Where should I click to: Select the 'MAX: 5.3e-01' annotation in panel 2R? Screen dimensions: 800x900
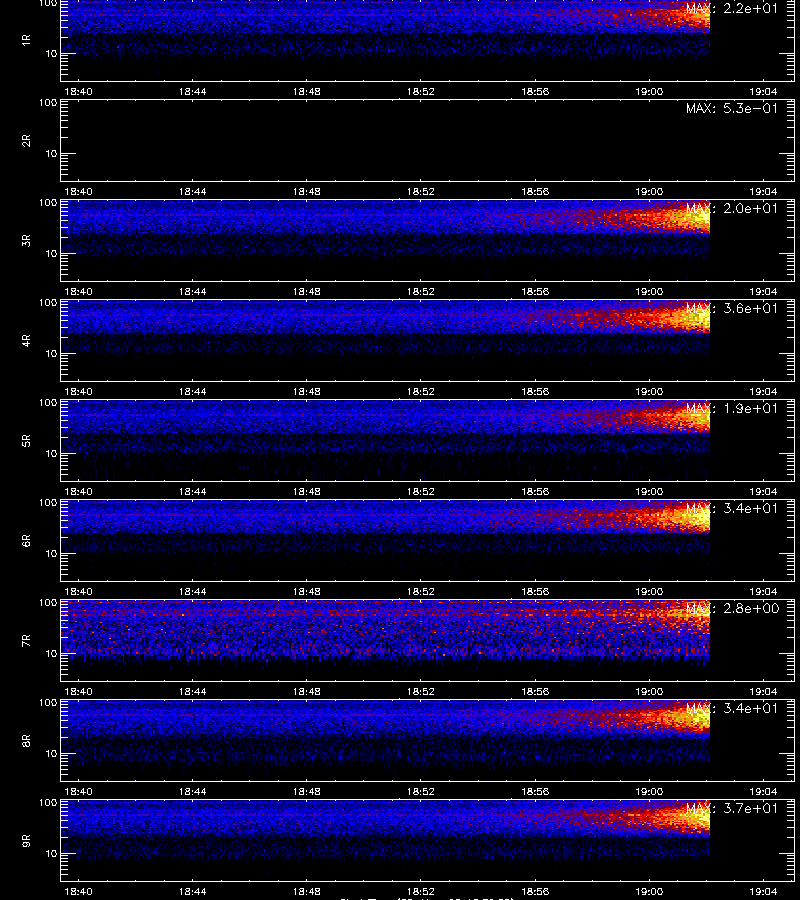tap(732, 108)
